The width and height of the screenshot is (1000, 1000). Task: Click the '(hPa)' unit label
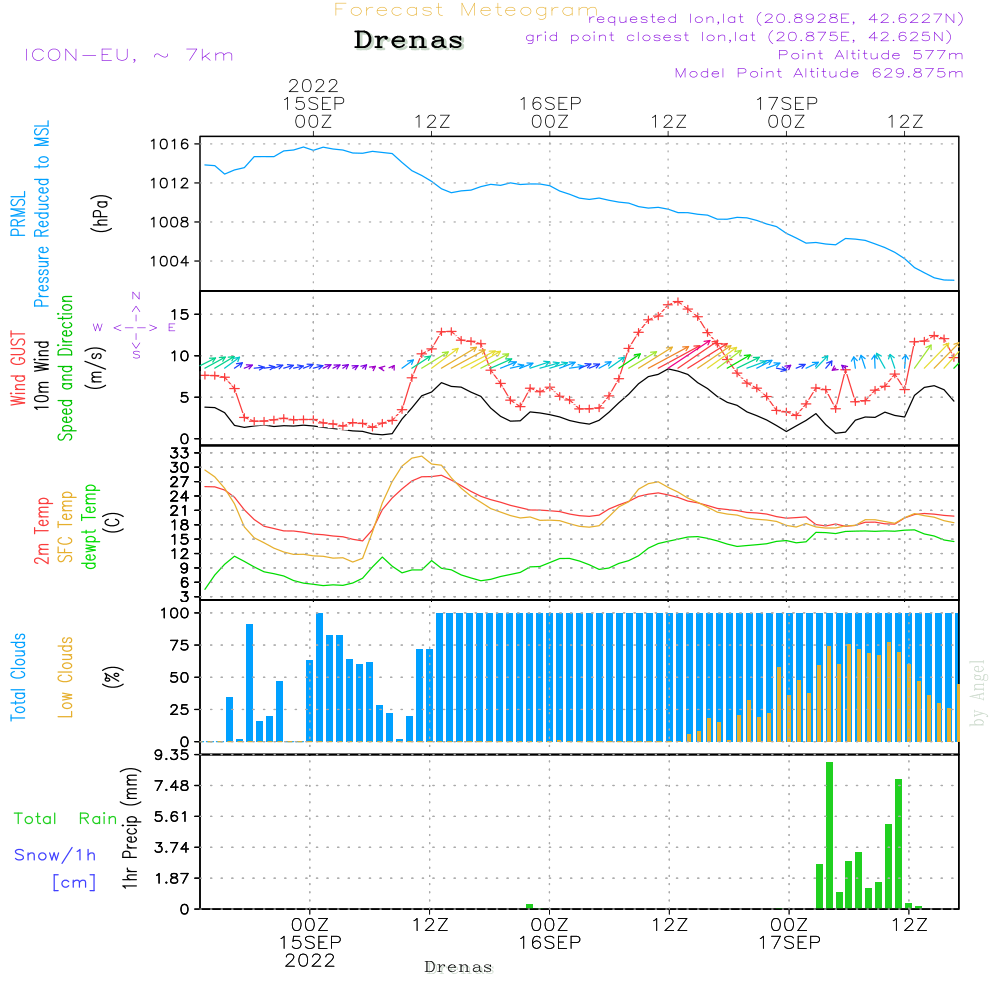(101, 213)
